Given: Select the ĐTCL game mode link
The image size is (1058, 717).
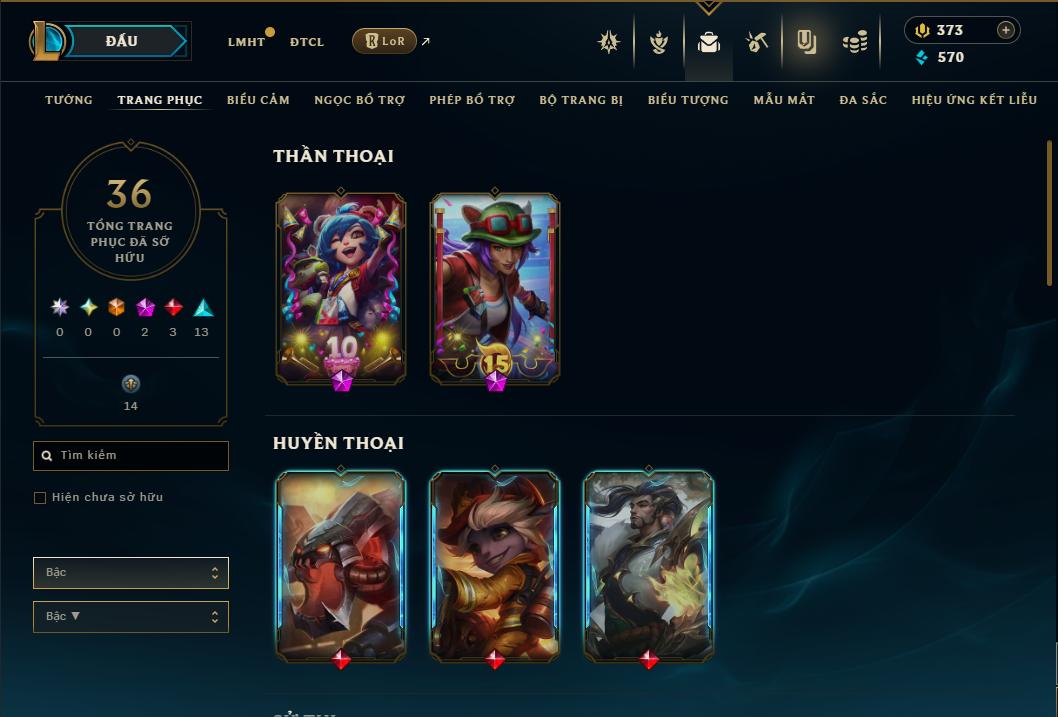Looking at the screenshot, I should click(x=307, y=42).
